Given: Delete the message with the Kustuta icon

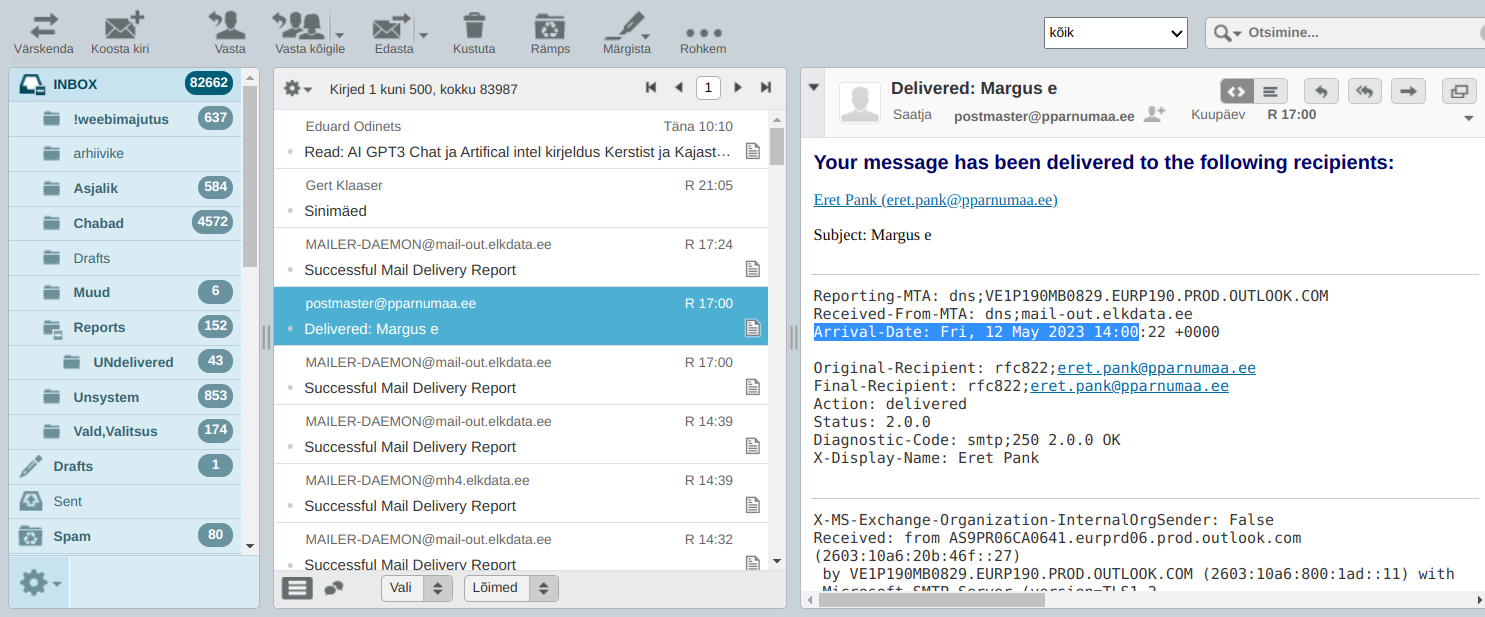Looking at the screenshot, I should [x=474, y=33].
